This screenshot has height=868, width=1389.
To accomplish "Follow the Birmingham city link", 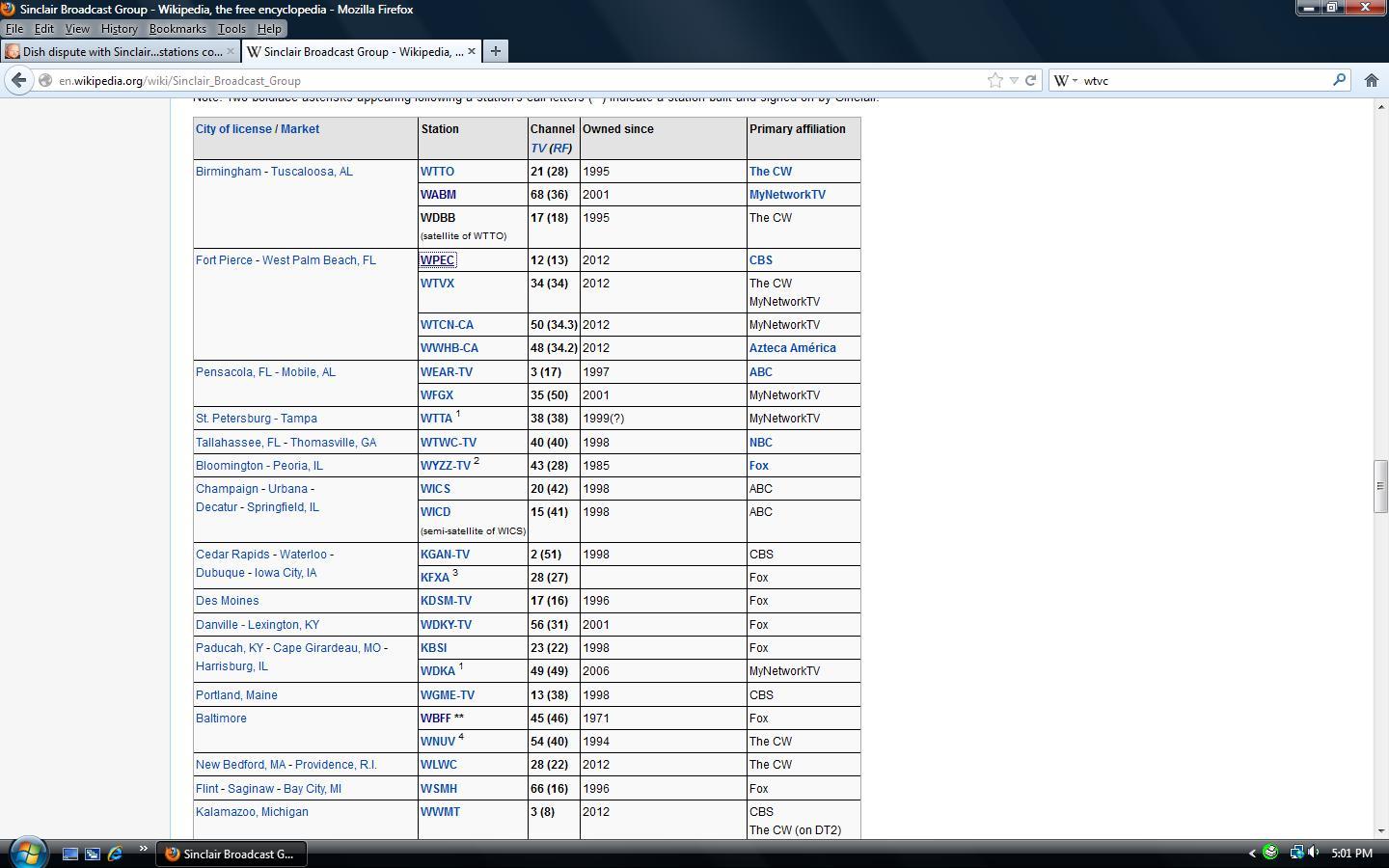I will pos(229,172).
